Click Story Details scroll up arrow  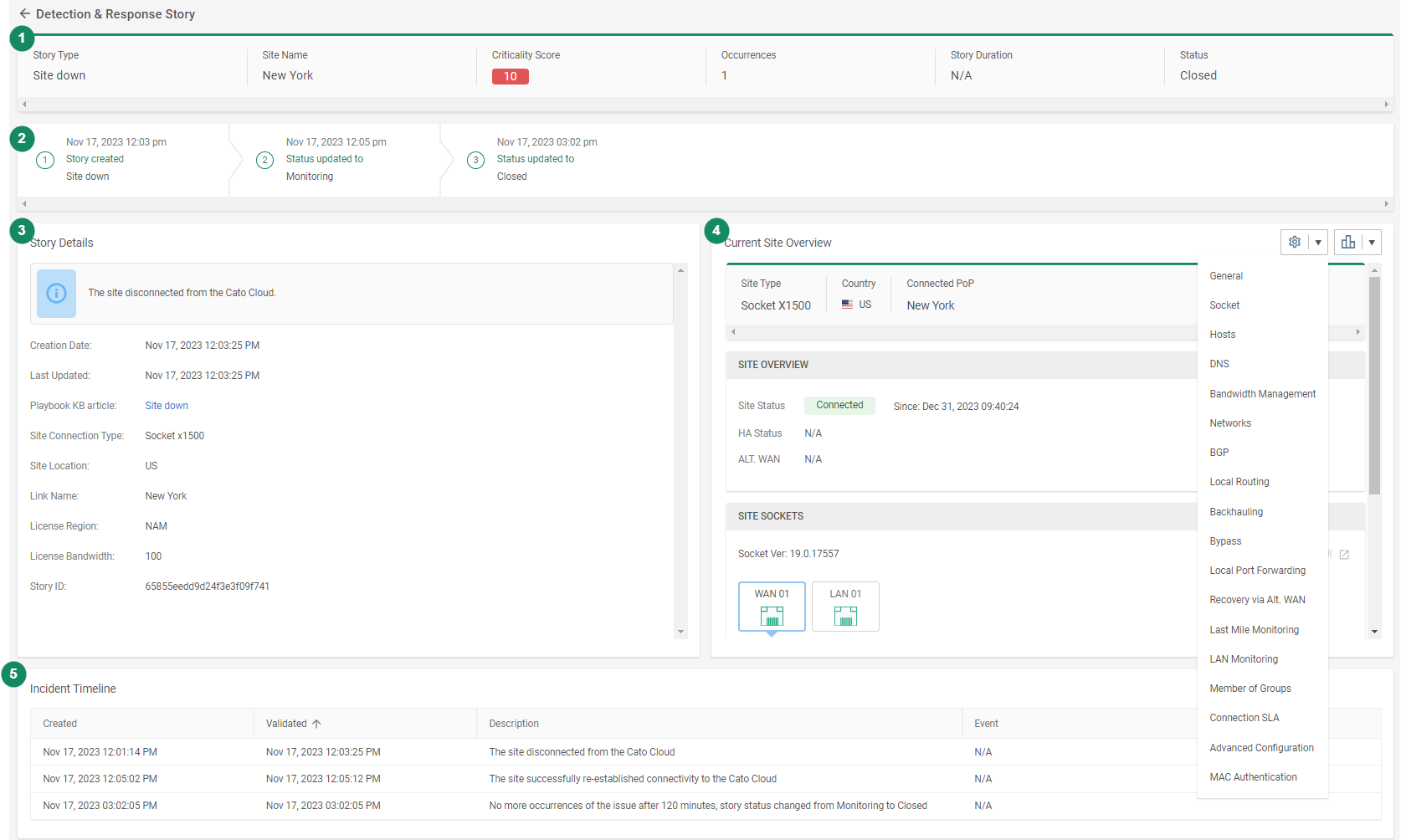tap(680, 270)
